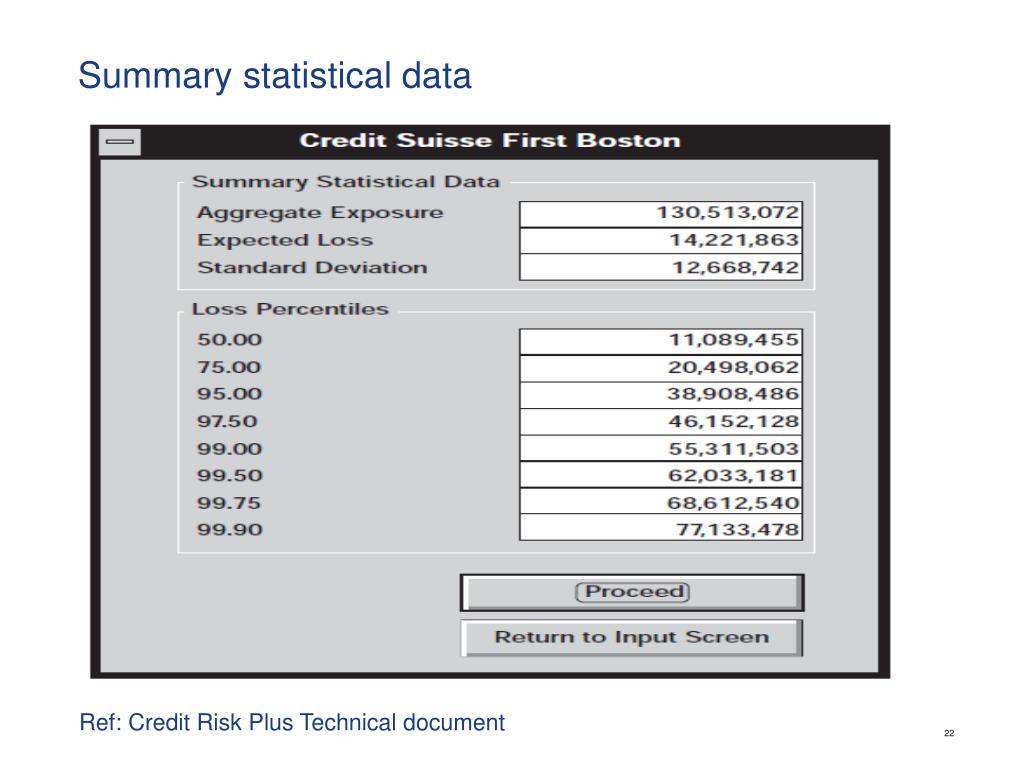This screenshot has width=1024, height=768.
Task: Select the Expected Loss field 14,221,863
Action: pos(661,240)
